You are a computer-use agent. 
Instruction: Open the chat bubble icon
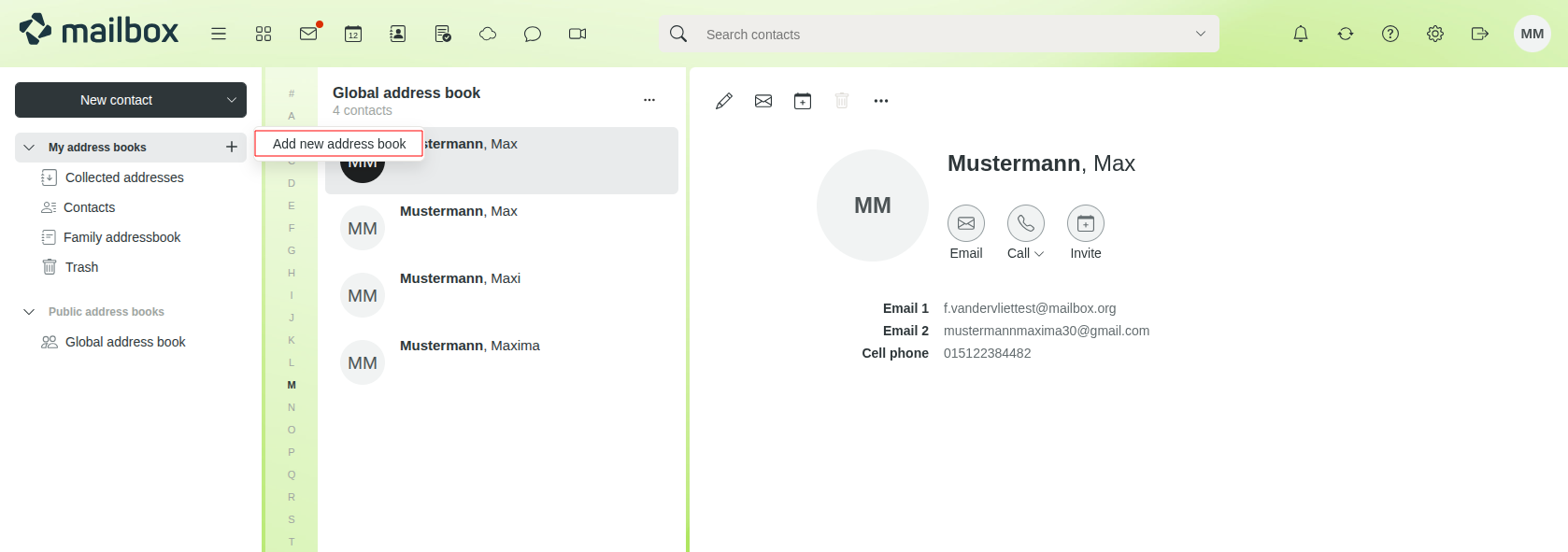[533, 34]
